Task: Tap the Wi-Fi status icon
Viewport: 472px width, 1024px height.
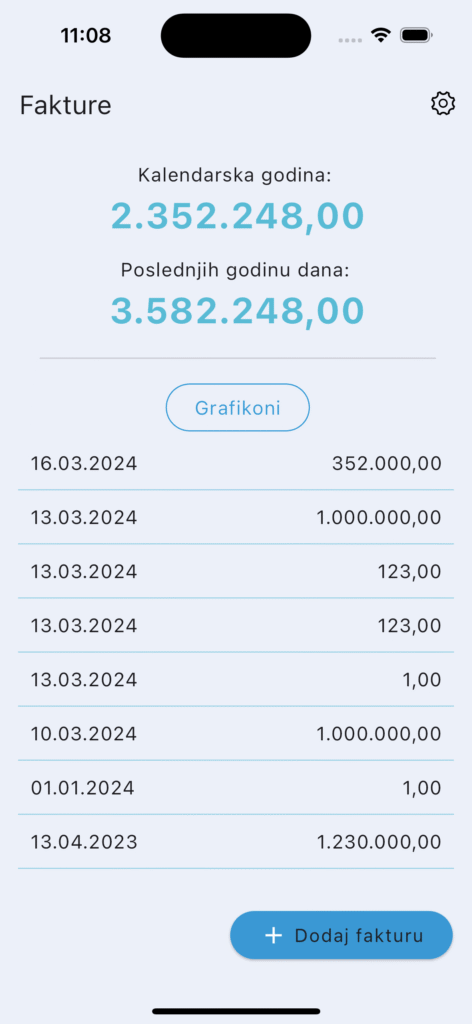Action: [x=380, y=35]
